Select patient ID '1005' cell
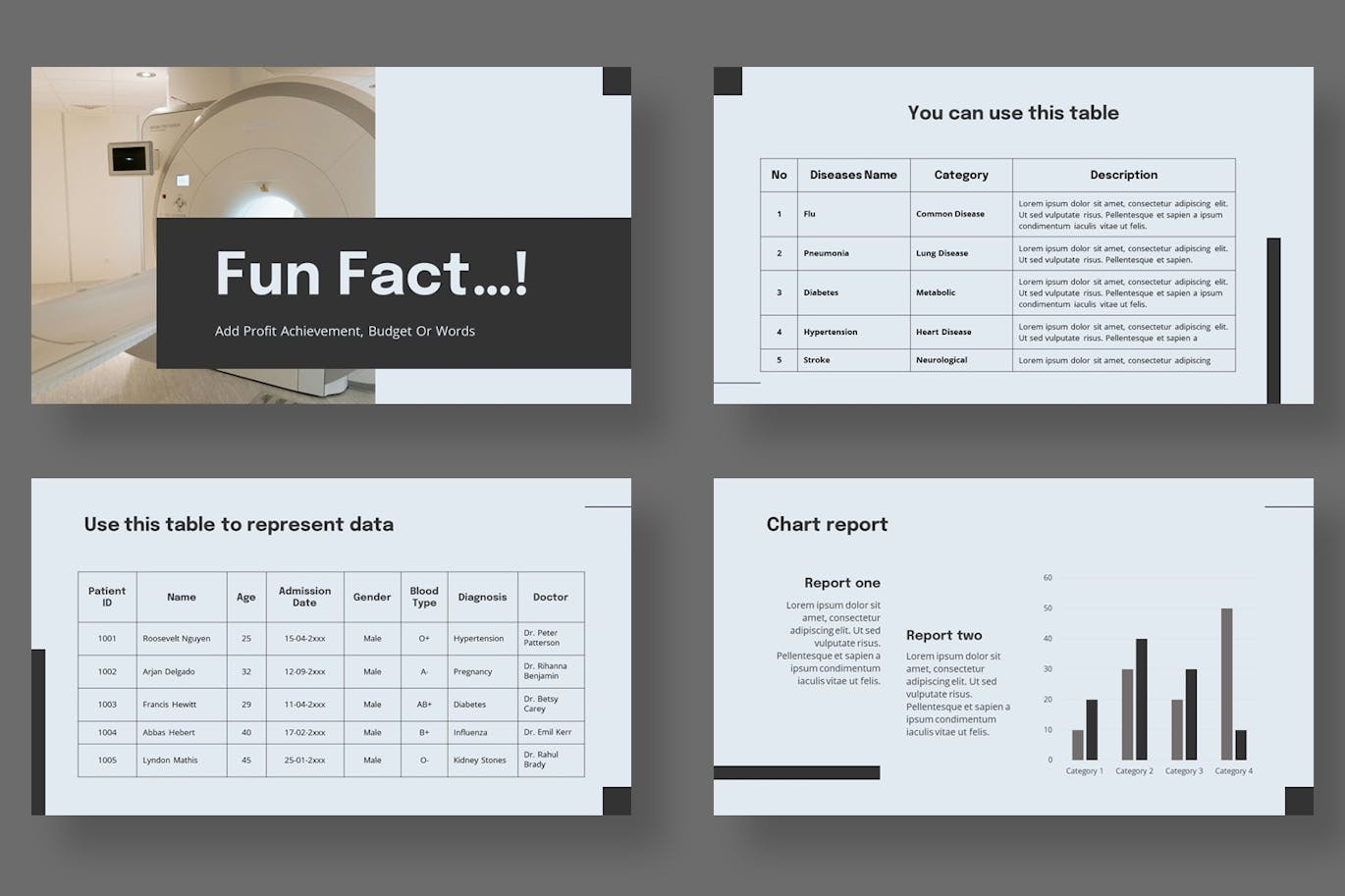Viewport: 1345px width, 896px height. (x=107, y=761)
